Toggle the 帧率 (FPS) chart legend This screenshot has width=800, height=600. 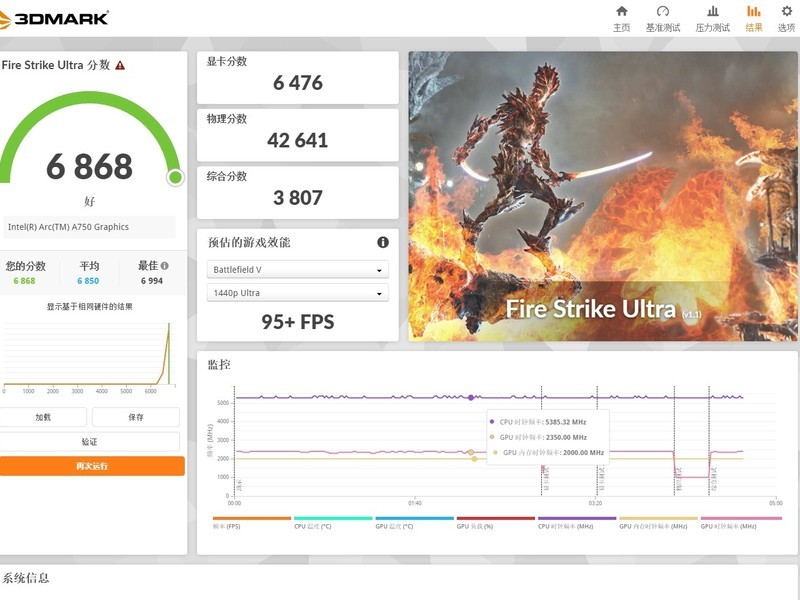point(252,523)
